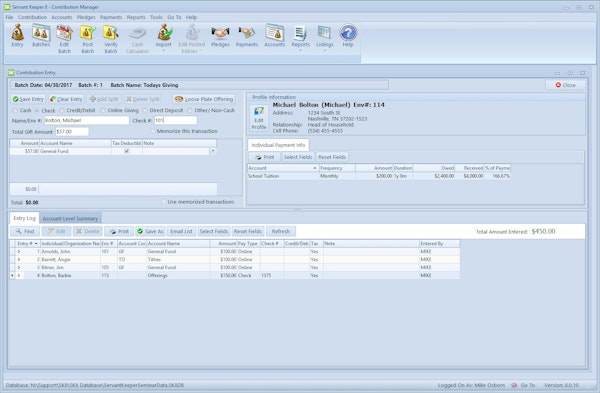Click Print in Individual Payment Info
This screenshot has width=600, height=393.
[264, 157]
